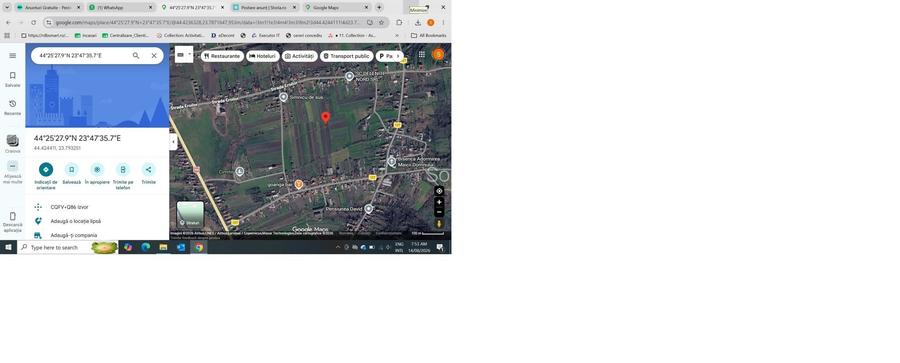Open Salvate saved places
This screenshot has height=363, width=900.
pyautogui.click(x=13, y=79)
